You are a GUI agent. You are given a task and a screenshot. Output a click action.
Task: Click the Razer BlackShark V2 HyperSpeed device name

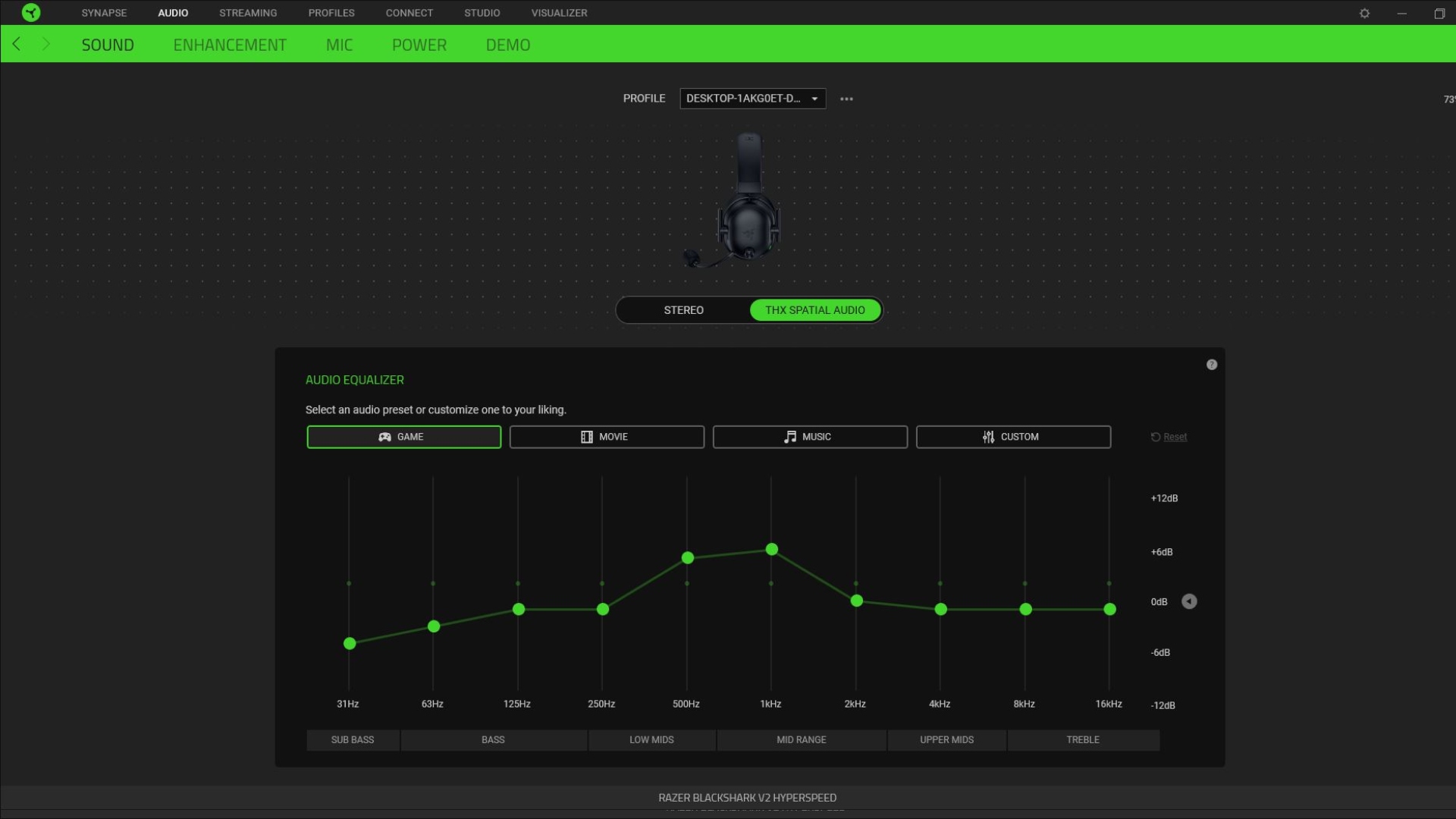click(x=747, y=798)
